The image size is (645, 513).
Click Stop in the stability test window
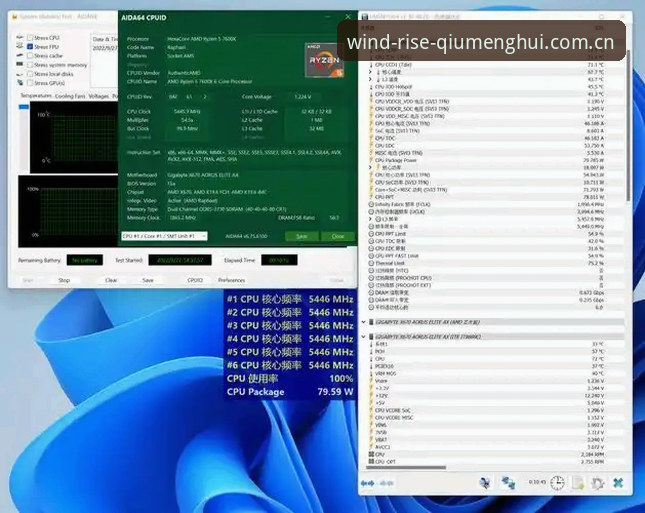point(64,280)
